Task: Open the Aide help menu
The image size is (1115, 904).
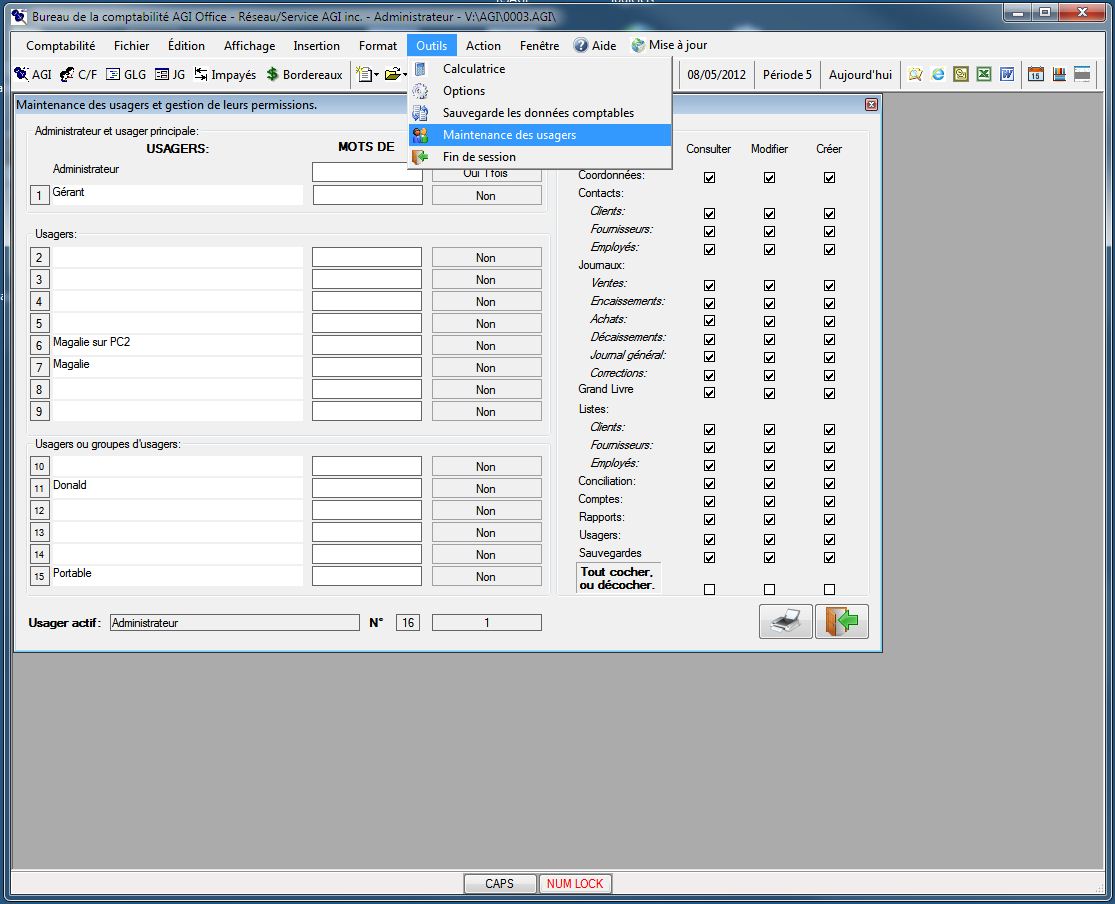Action: click(x=595, y=46)
